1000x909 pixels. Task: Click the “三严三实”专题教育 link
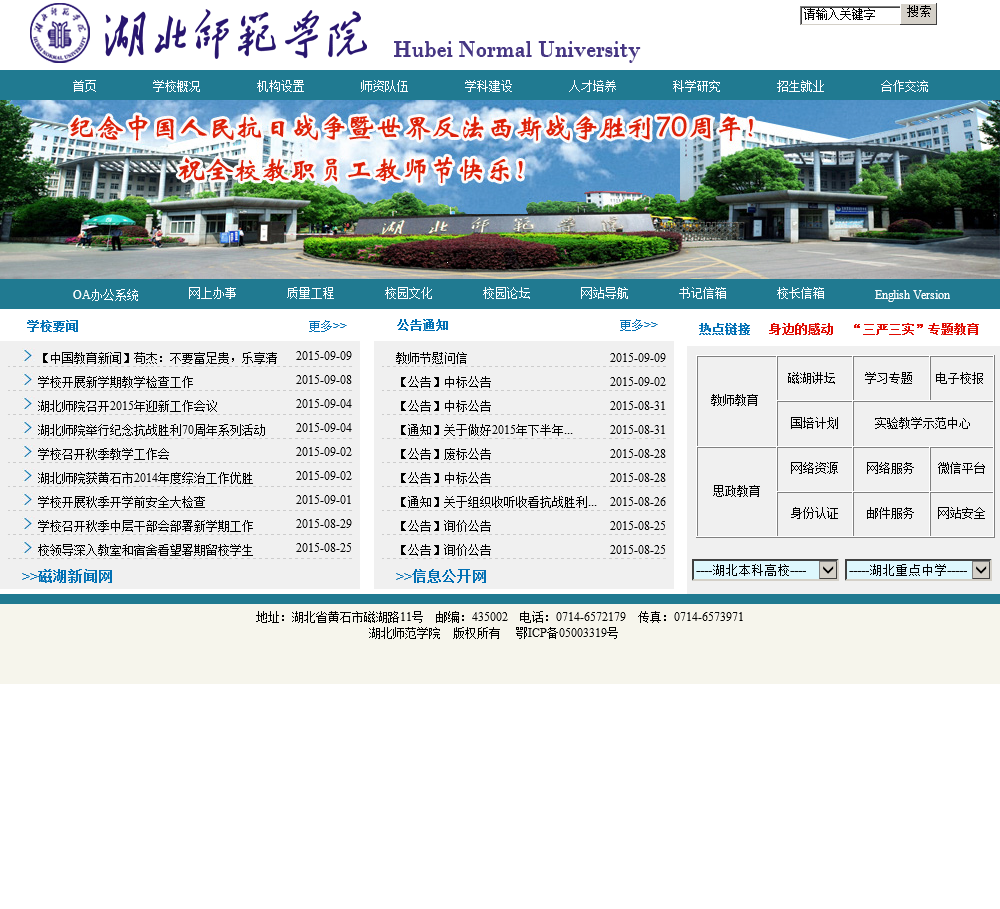point(916,329)
